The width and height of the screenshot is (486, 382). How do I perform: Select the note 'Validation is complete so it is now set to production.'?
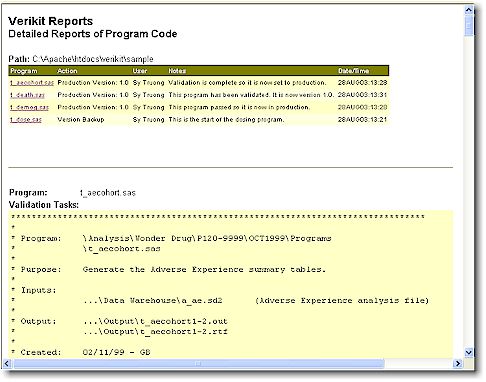pyautogui.click(x=247, y=83)
